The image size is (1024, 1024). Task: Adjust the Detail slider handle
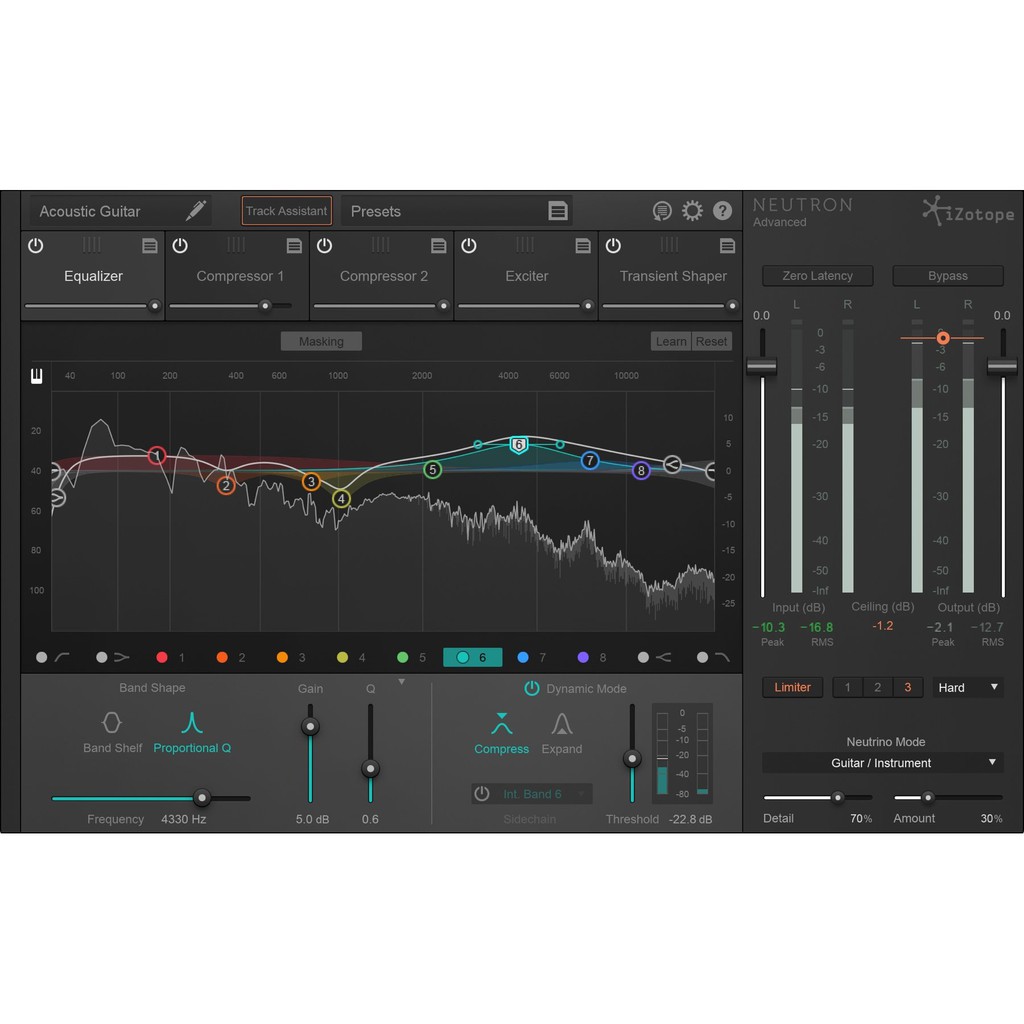pos(837,797)
